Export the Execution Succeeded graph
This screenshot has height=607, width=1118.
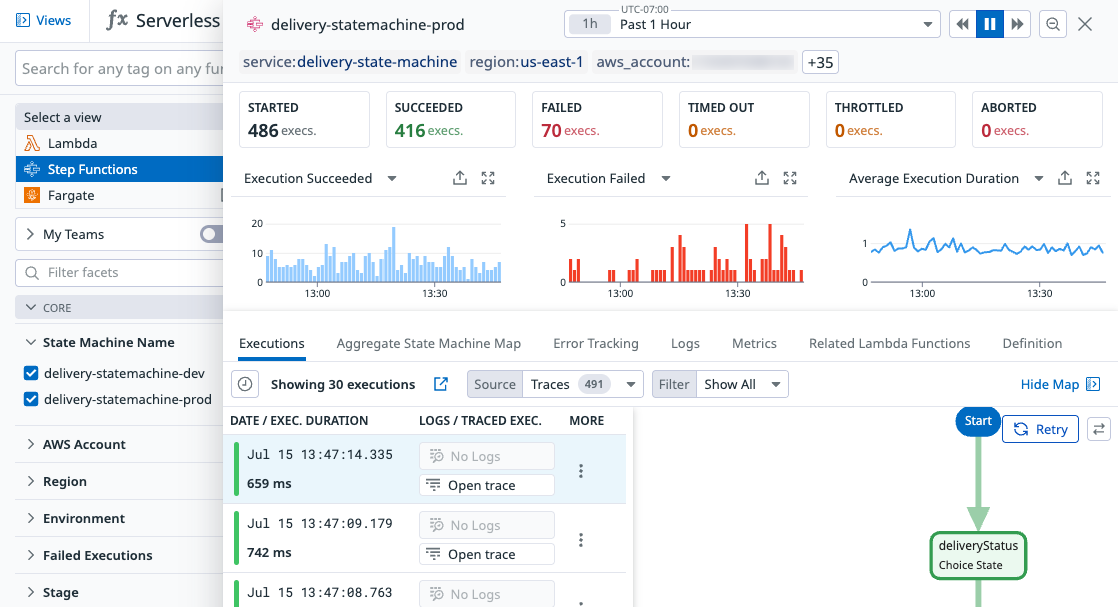[x=460, y=178]
